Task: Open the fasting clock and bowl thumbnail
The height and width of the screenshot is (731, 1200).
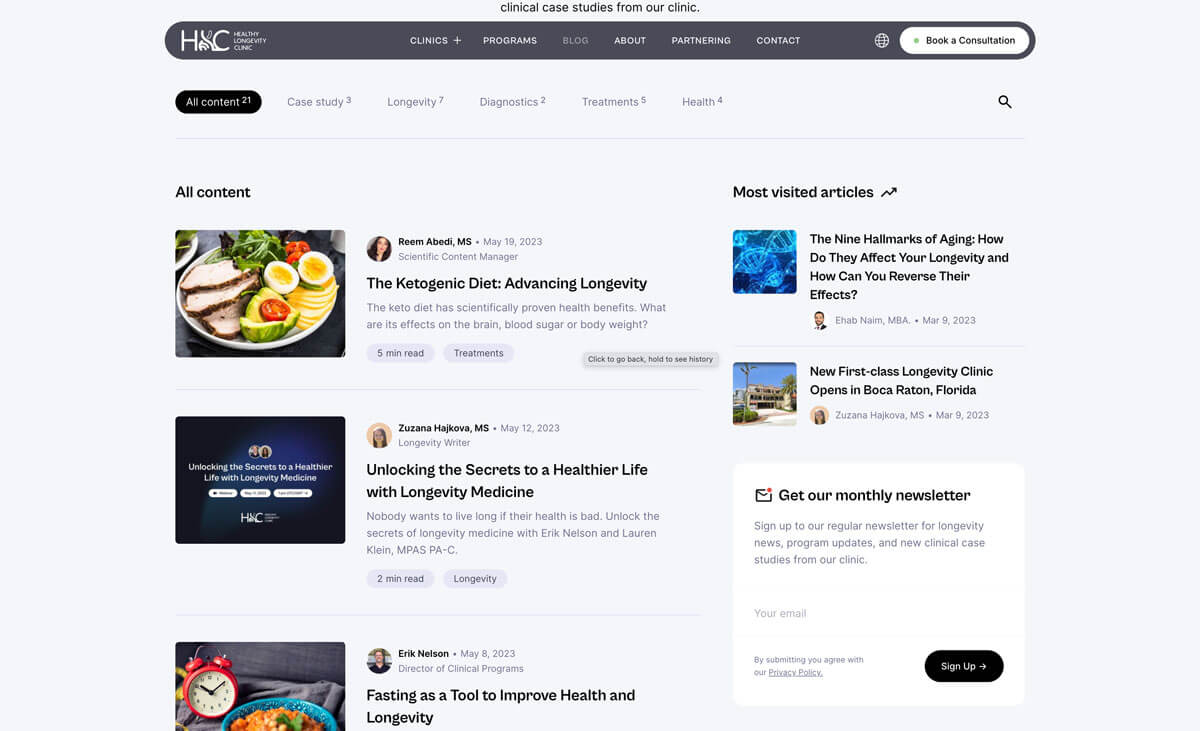Action: (x=260, y=686)
